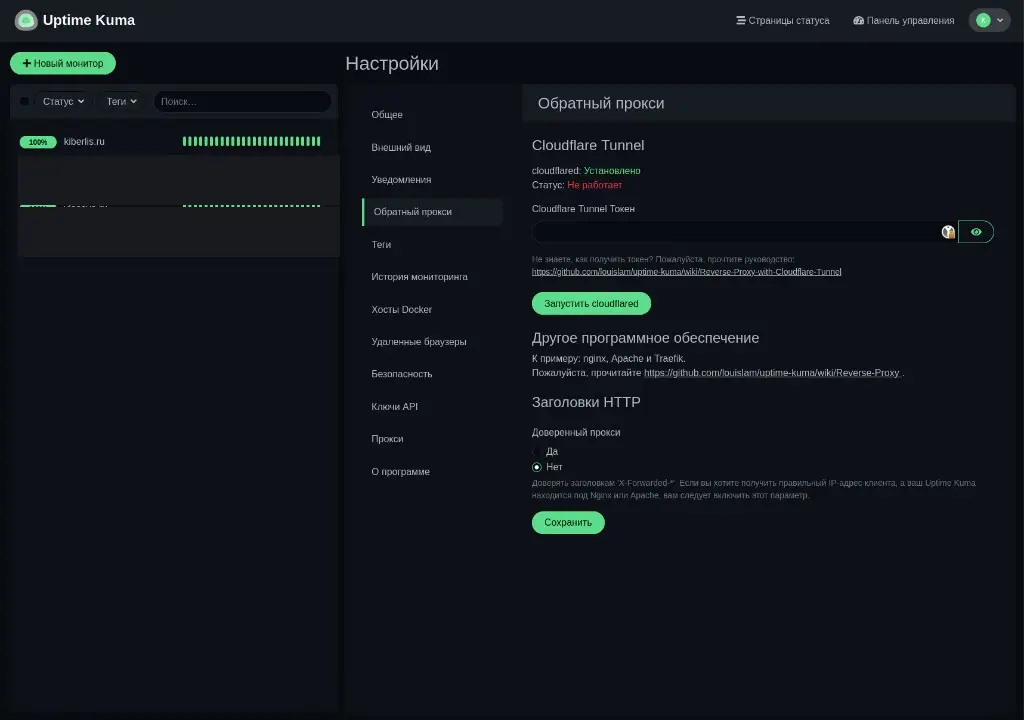Open Удаленные браузеры settings section
The width and height of the screenshot is (1024, 720).
pyautogui.click(x=432, y=341)
